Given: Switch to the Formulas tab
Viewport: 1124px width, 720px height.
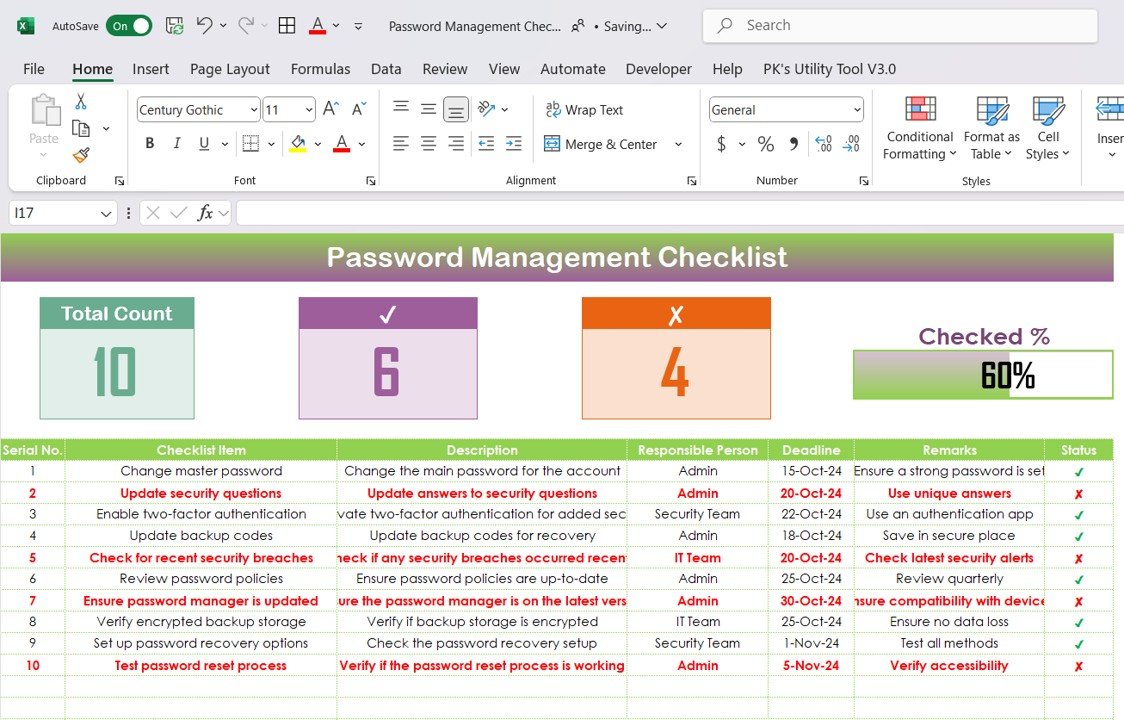Looking at the screenshot, I should [x=320, y=69].
